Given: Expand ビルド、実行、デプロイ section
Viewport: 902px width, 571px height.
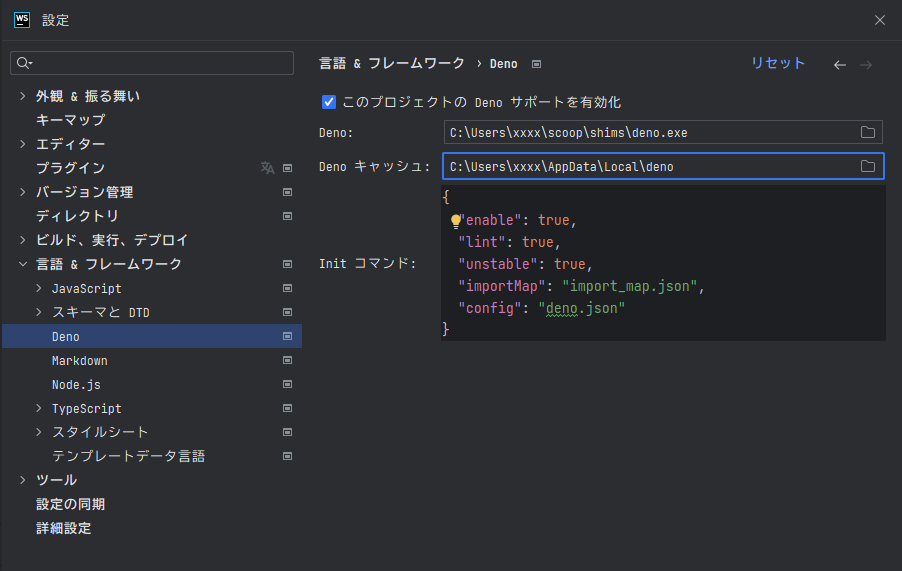Looking at the screenshot, I should pos(22,240).
